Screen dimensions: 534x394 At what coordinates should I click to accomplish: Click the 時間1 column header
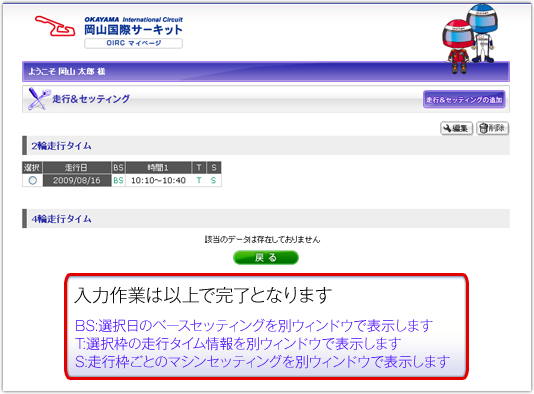coord(158,168)
